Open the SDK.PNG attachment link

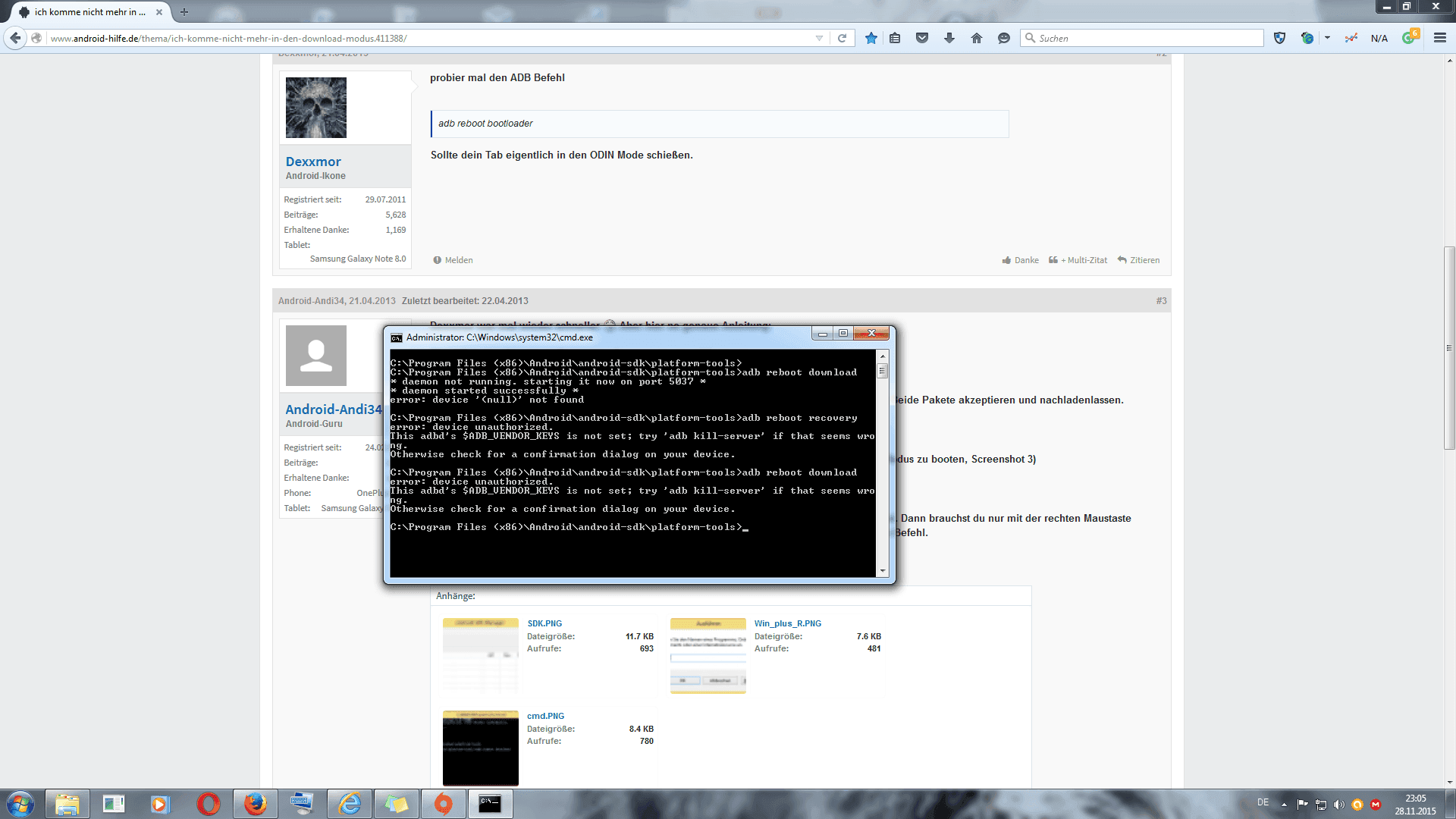pos(544,623)
